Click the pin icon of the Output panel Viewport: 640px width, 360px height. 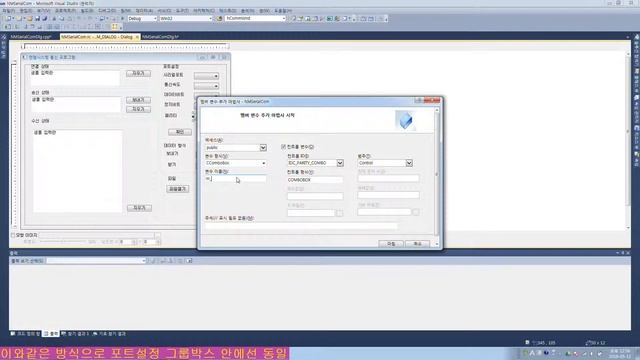tap(623, 253)
